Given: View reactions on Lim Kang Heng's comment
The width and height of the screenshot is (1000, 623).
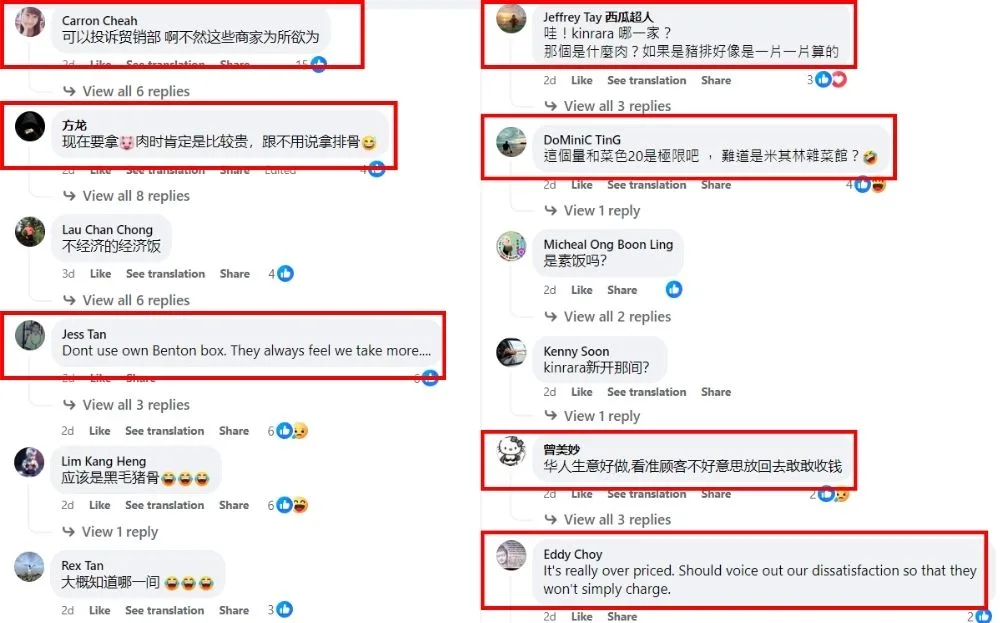Looking at the screenshot, I should pos(292,505).
